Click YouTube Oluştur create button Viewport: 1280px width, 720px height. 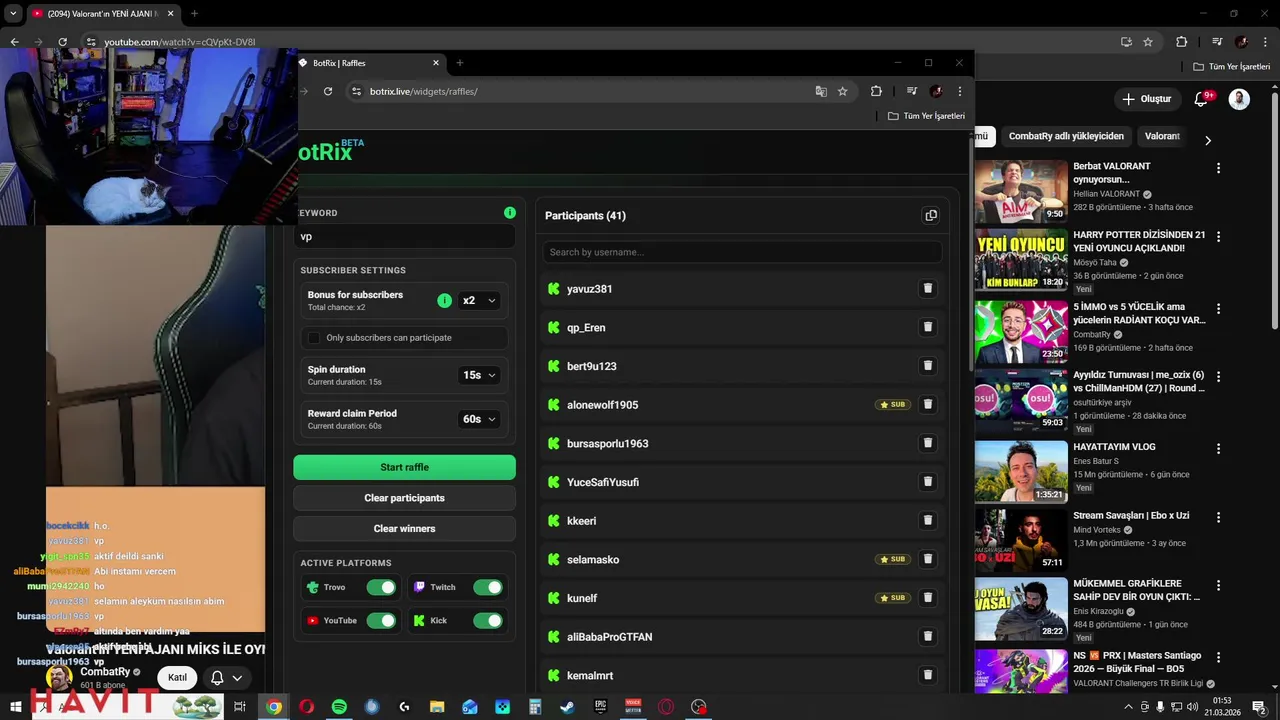(x=1146, y=99)
